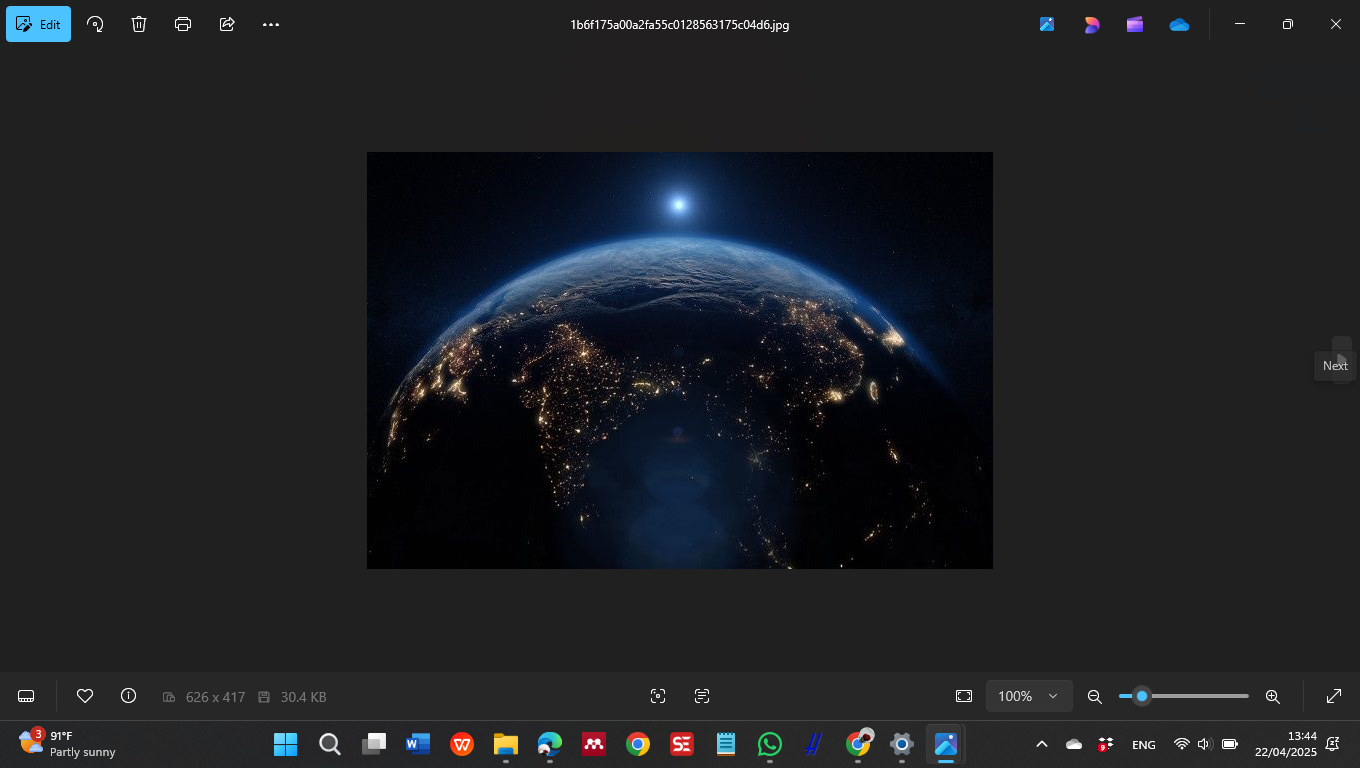Delete the photo with the trash icon
The image size is (1360, 768).
coord(139,24)
